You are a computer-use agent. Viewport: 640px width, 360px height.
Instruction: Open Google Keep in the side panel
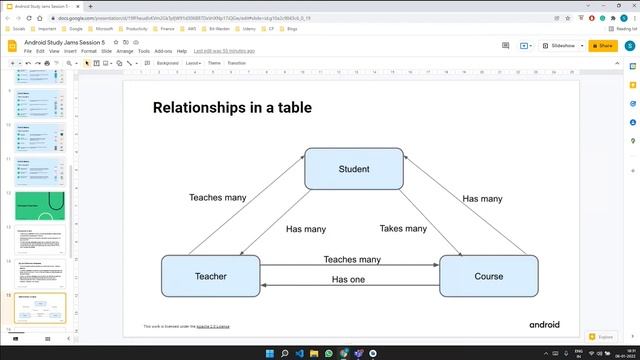(x=633, y=85)
